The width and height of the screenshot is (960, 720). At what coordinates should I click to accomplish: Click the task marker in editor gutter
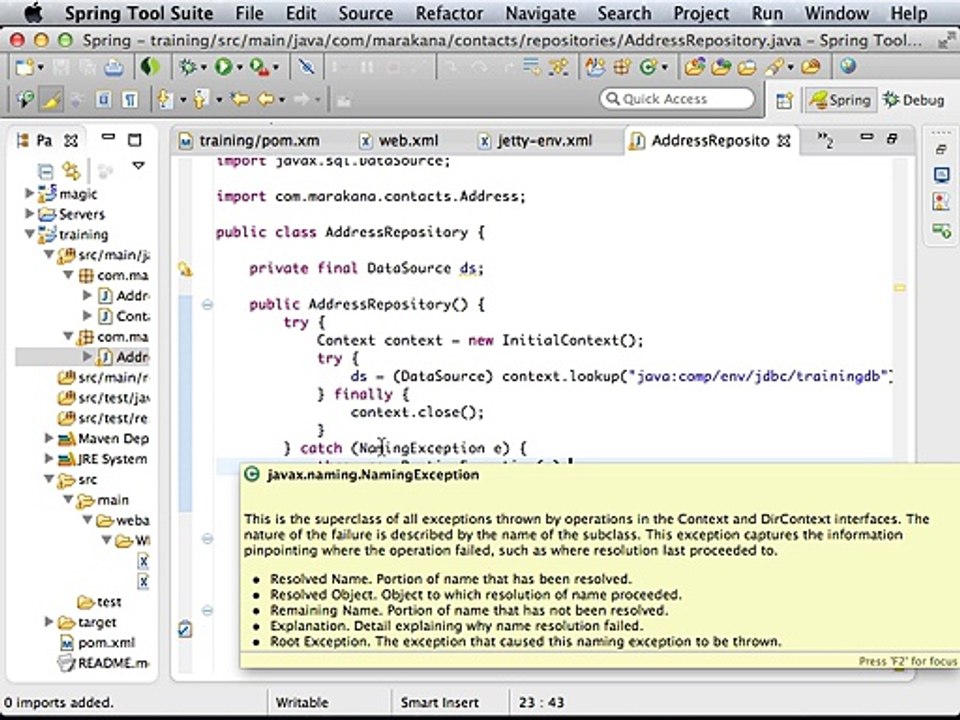pyautogui.click(x=185, y=629)
